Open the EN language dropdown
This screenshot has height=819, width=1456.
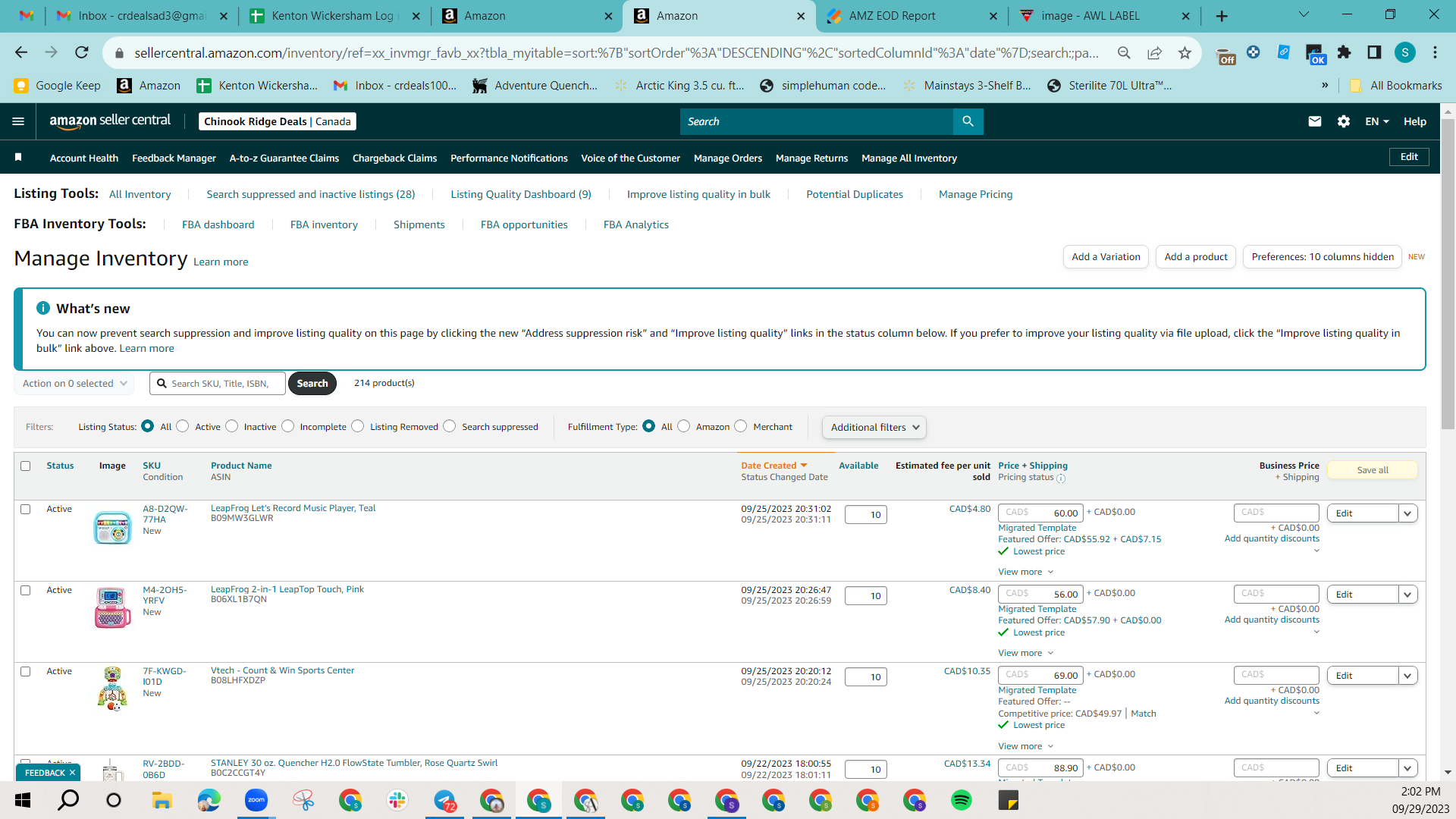[1377, 121]
